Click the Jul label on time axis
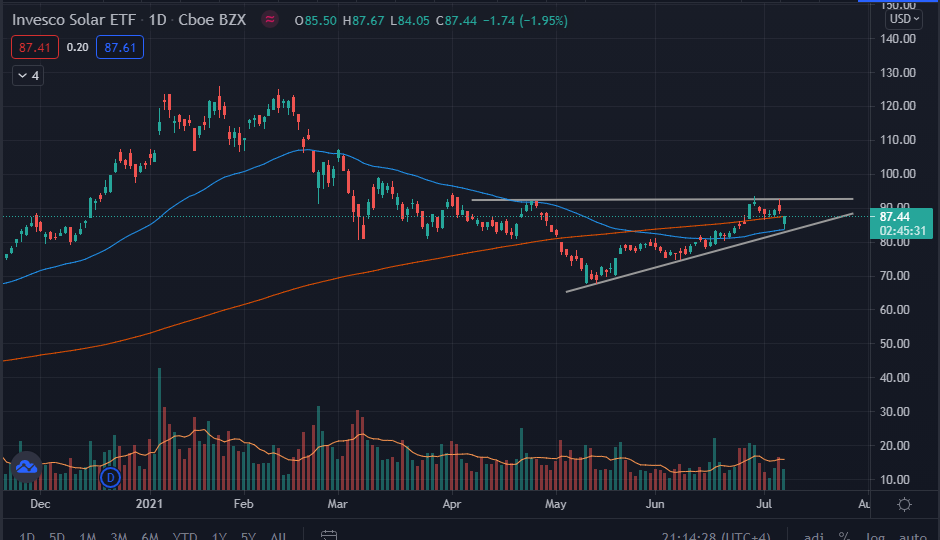Image resolution: width=940 pixels, height=540 pixels. click(x=764, y=504)
